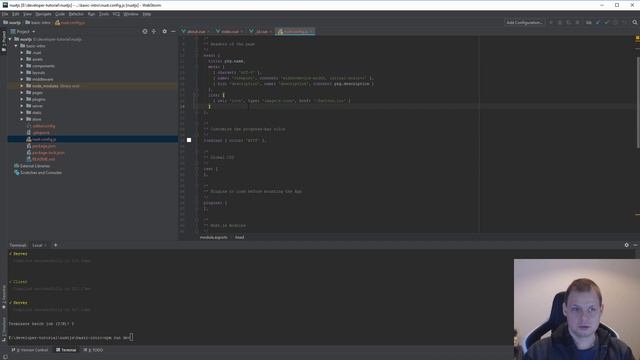Select the nuxt.config.js editor tab
Image resolution: width=640 pixels, height=360 pixels.
[295, 31]
